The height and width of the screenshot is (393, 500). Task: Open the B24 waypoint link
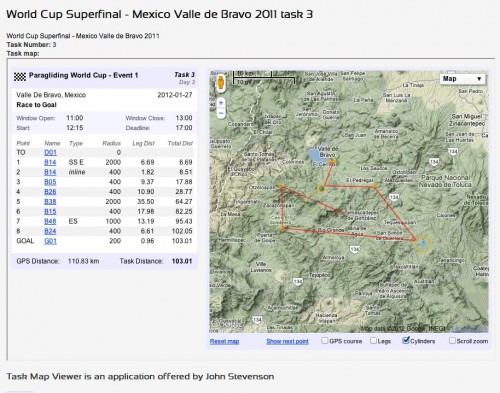click(x=50, y=231)
